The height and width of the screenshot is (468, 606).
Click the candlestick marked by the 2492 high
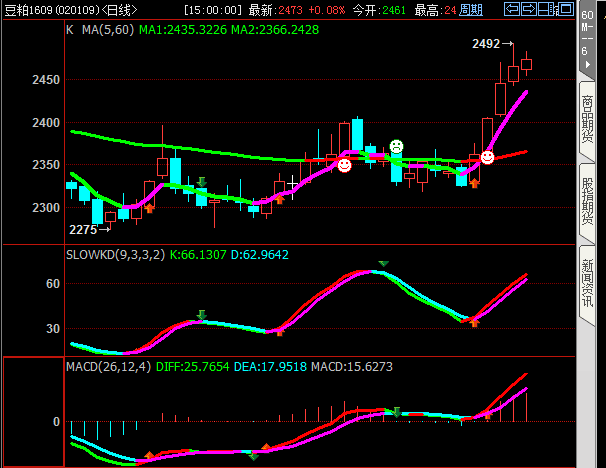click(513, 73)
